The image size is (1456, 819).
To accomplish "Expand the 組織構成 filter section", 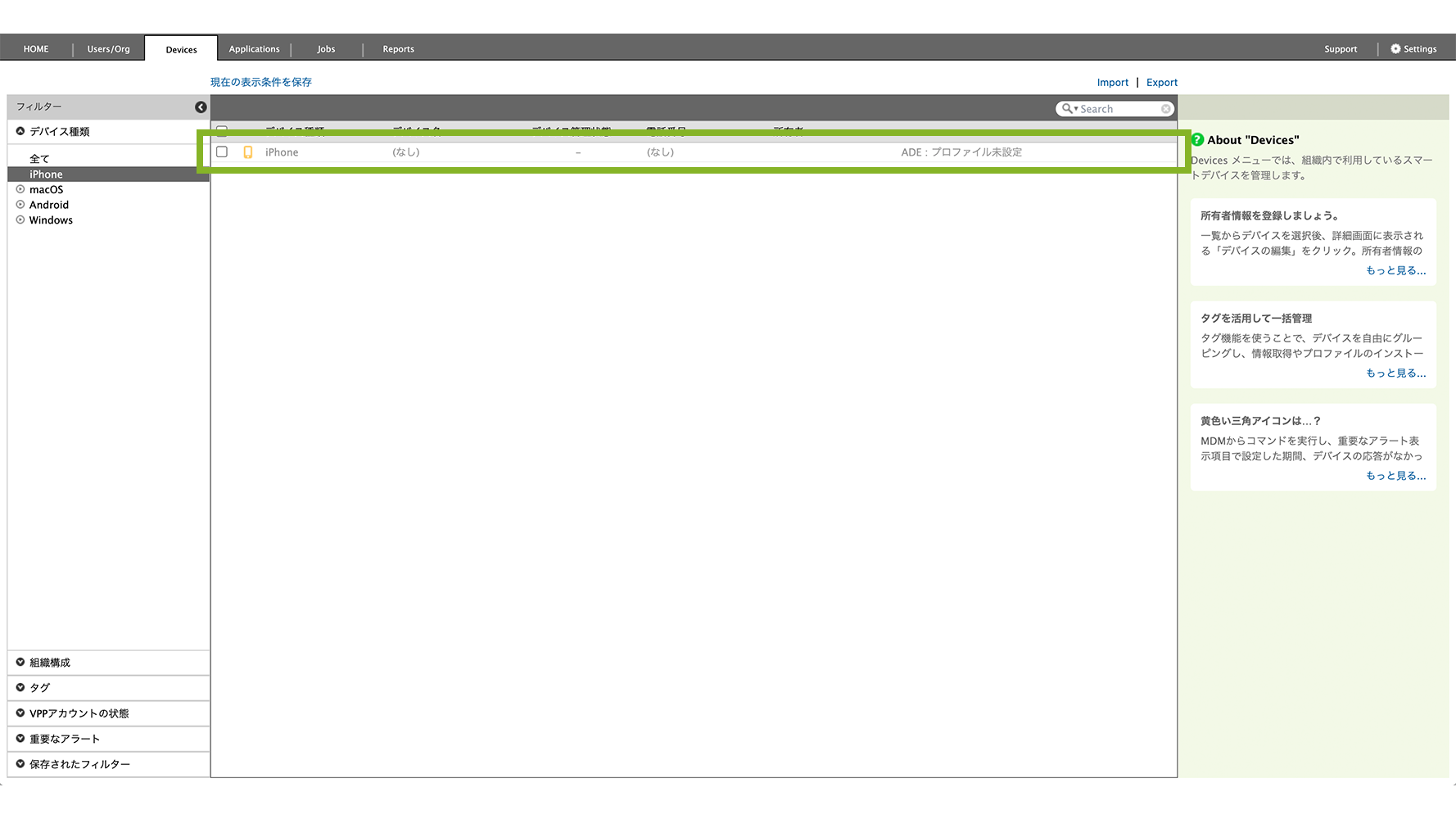I will [20, 663].
